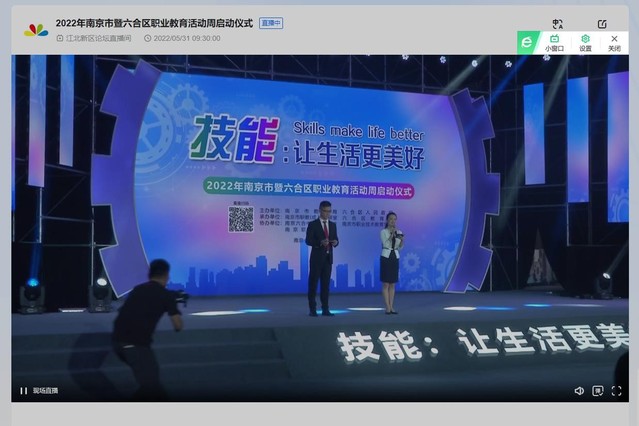The image size is (639, 426).
Task: Click the 直播中 live status badge
Action: 271,23
